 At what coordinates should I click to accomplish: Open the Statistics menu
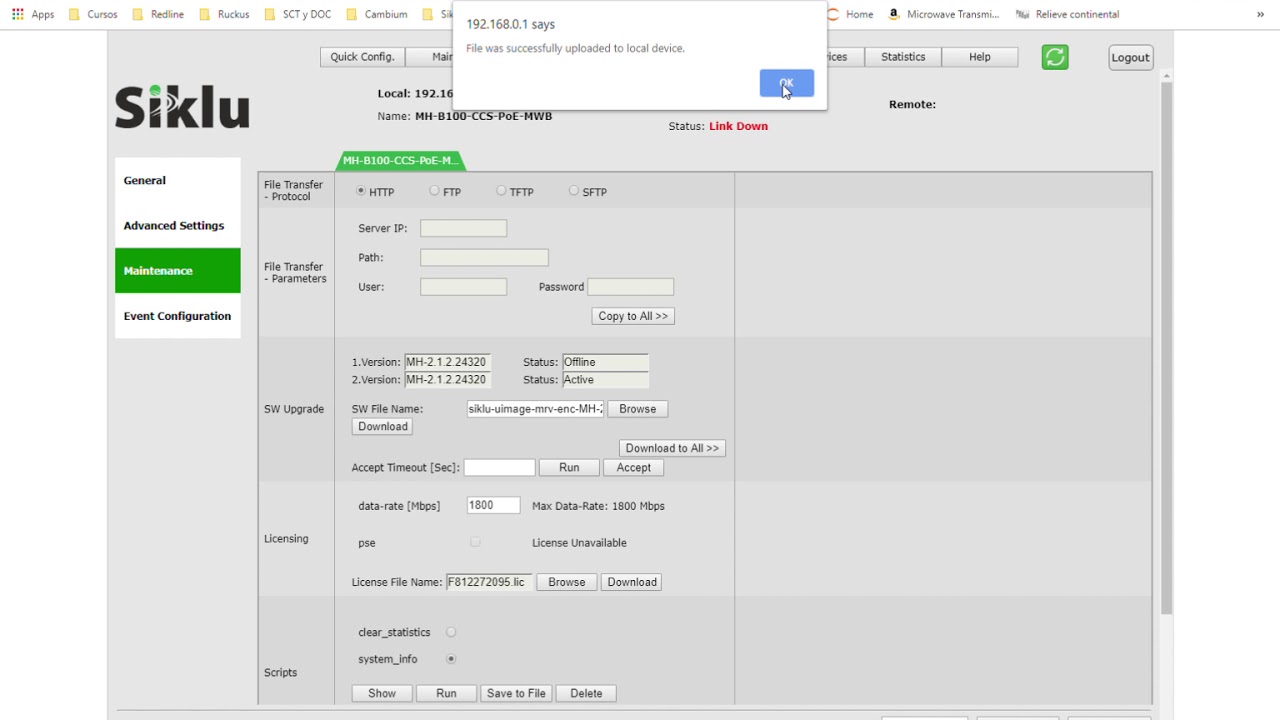pos(903,57)
